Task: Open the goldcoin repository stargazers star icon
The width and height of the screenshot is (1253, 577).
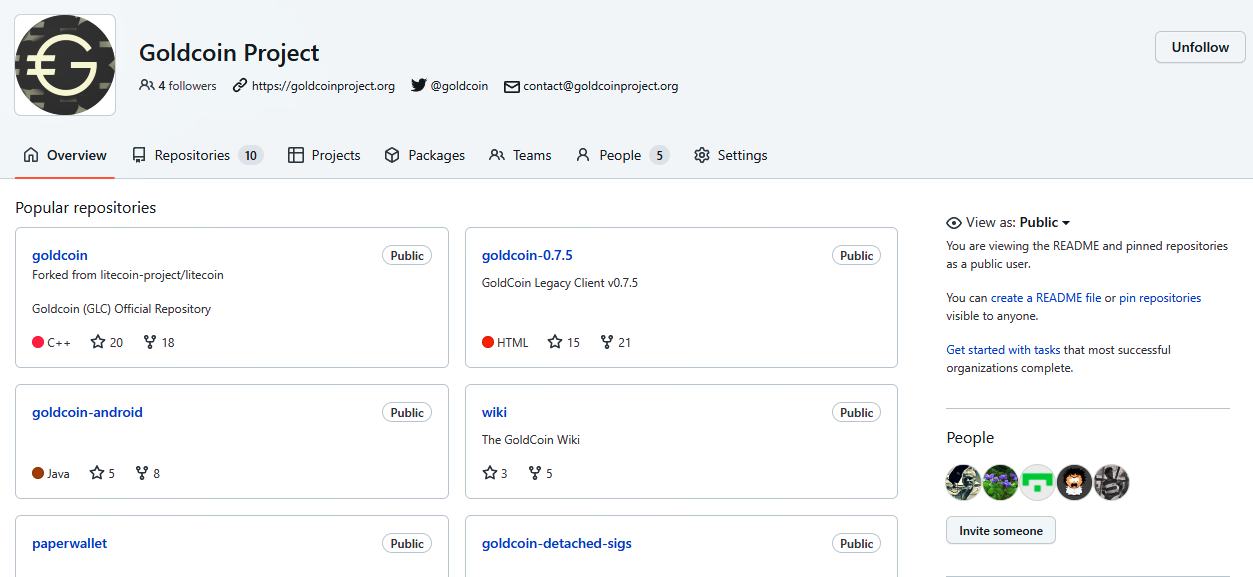Action: 98,342
